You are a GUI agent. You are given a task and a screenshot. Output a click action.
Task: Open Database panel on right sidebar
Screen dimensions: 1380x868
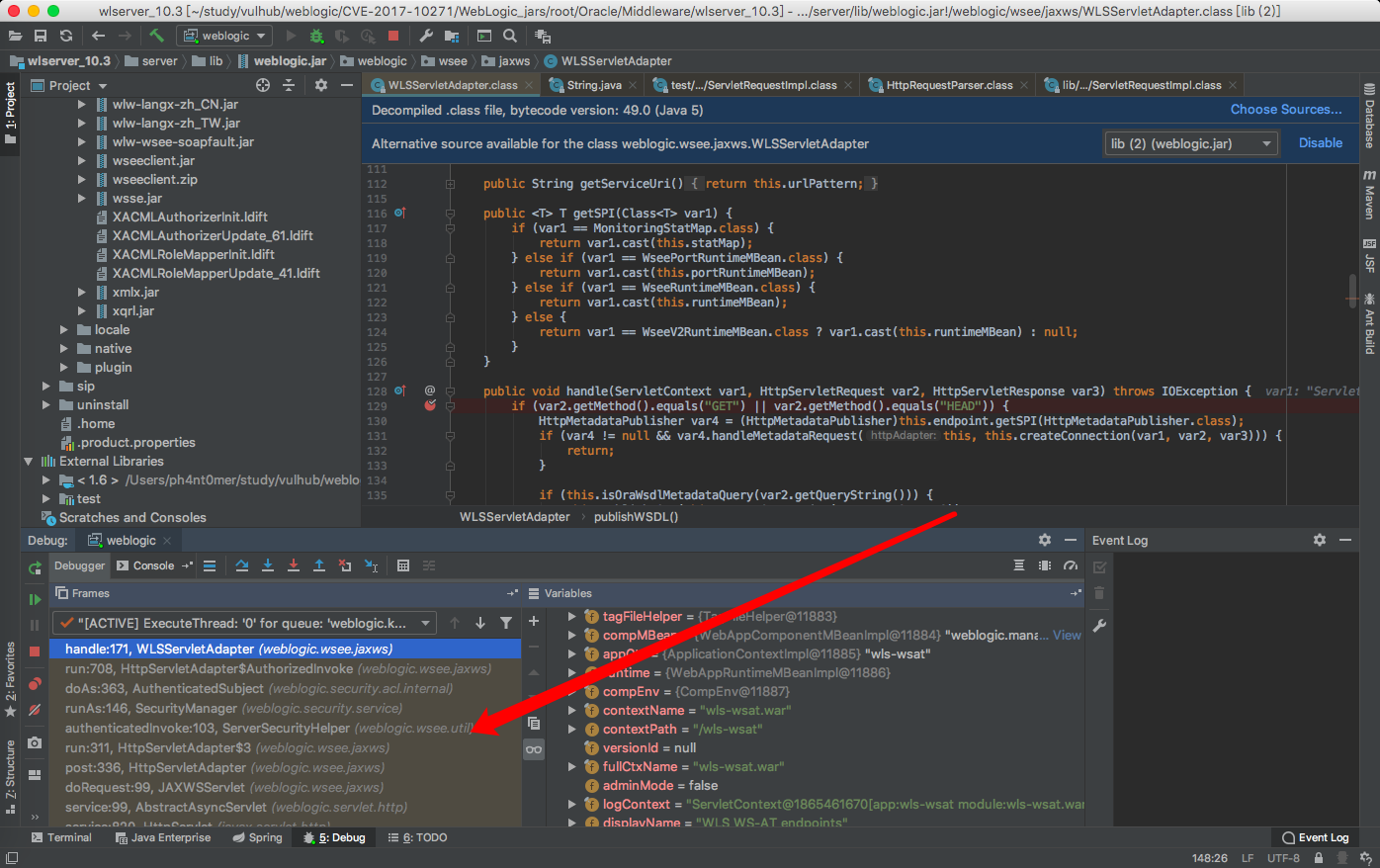(x=1369, y=117)
